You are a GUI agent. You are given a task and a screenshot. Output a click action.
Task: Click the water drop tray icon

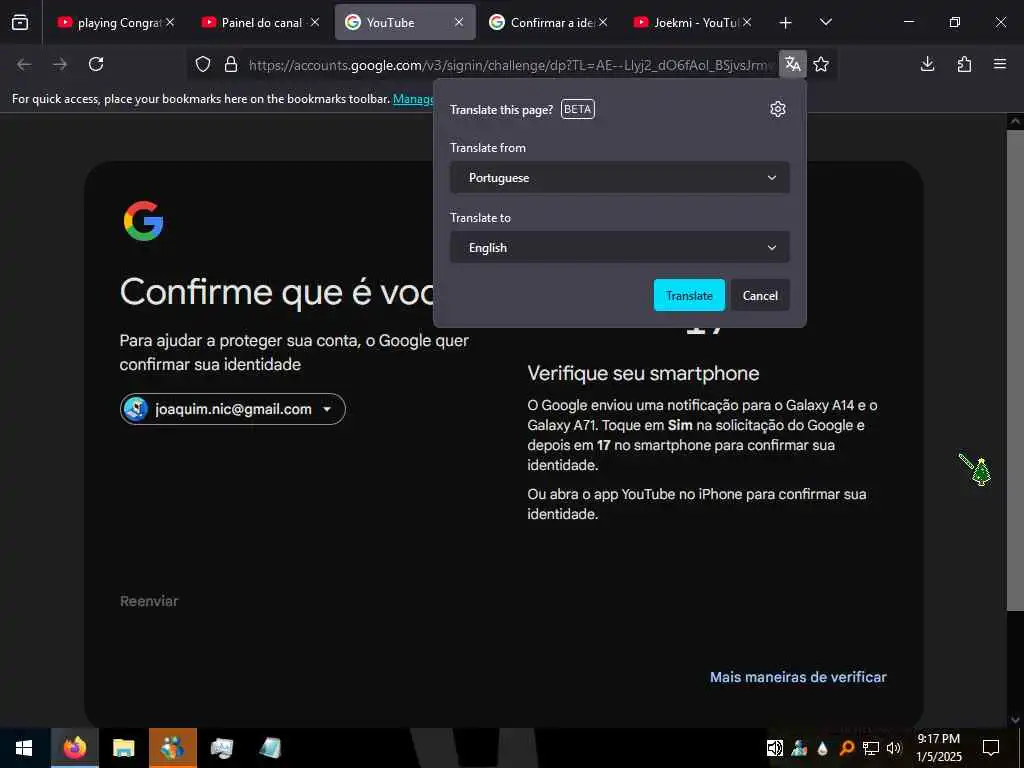(823, 748)
